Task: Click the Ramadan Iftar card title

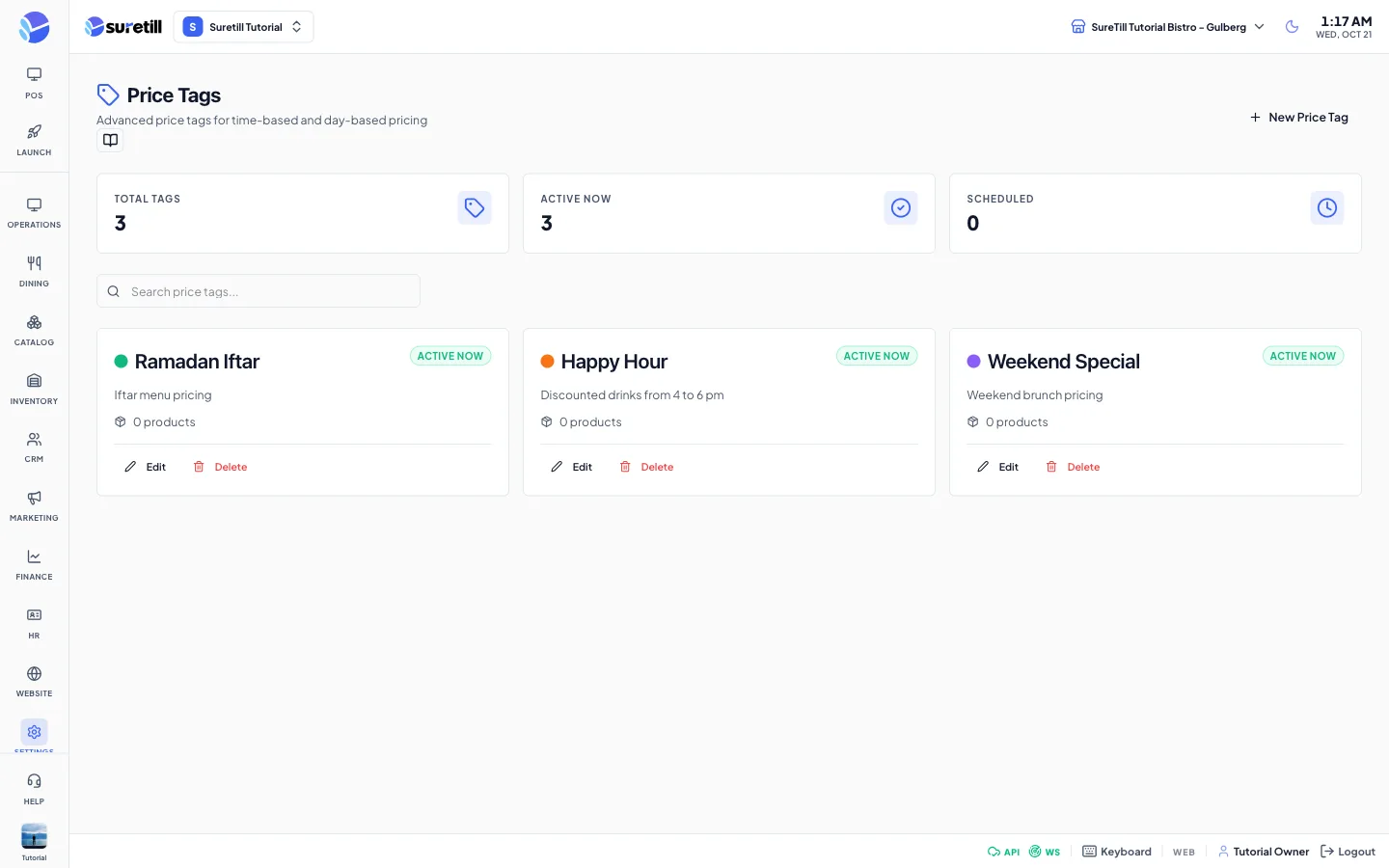Action: pyautogui.click(x=197, y=362)
